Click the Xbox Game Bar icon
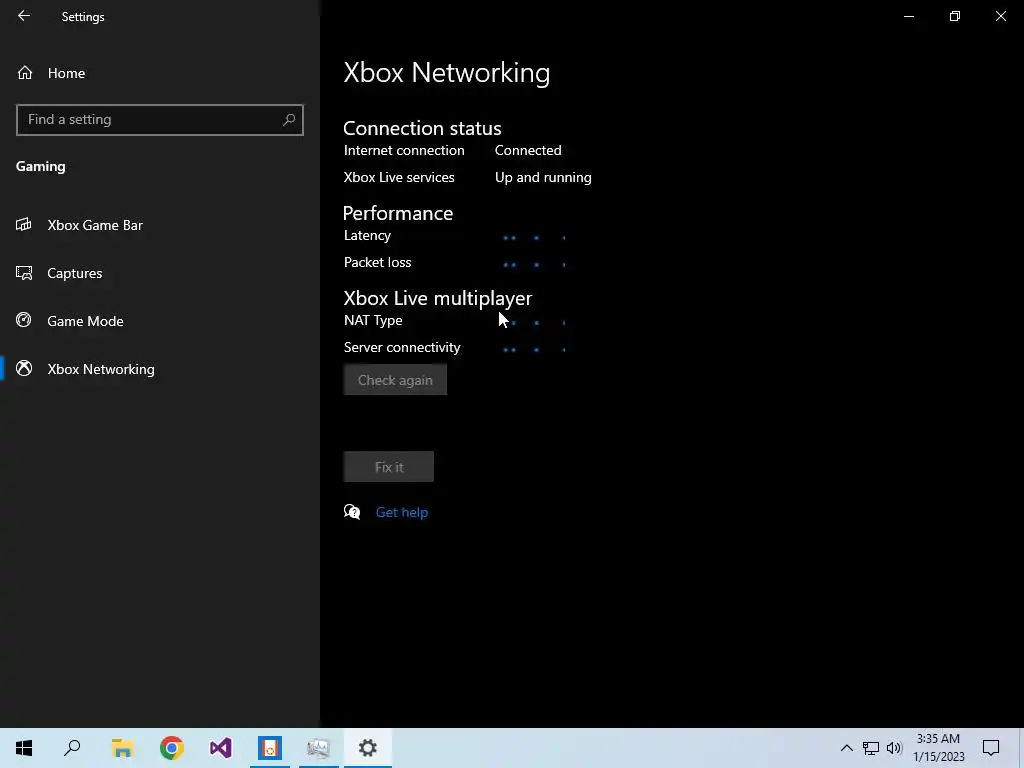Screen dimensions: 1024x768 click(x=24, y=225)
